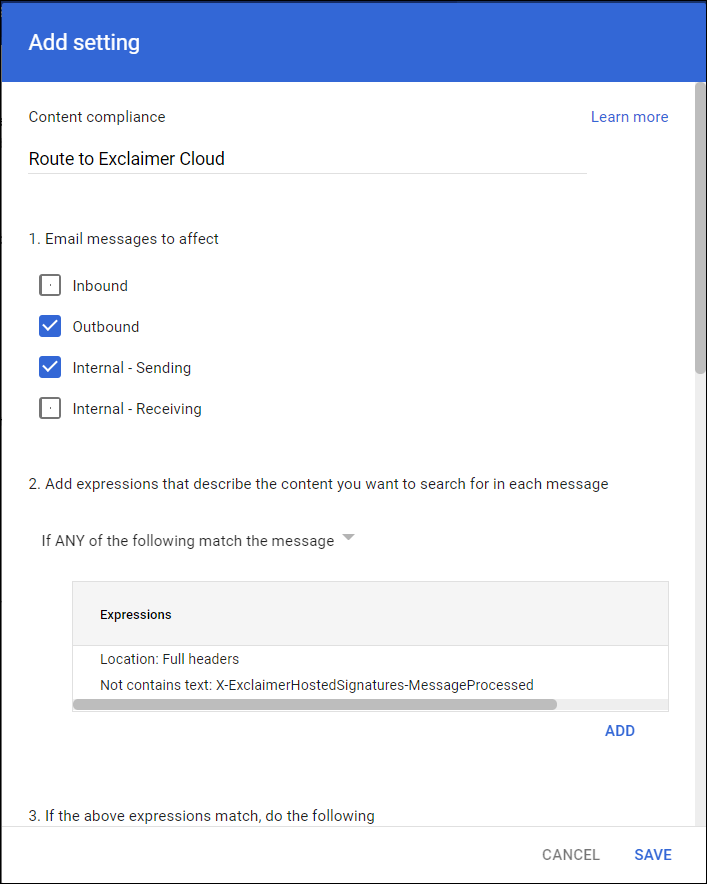Click the Expressions table horizontal scrollbar

click(x=314, y=704)
